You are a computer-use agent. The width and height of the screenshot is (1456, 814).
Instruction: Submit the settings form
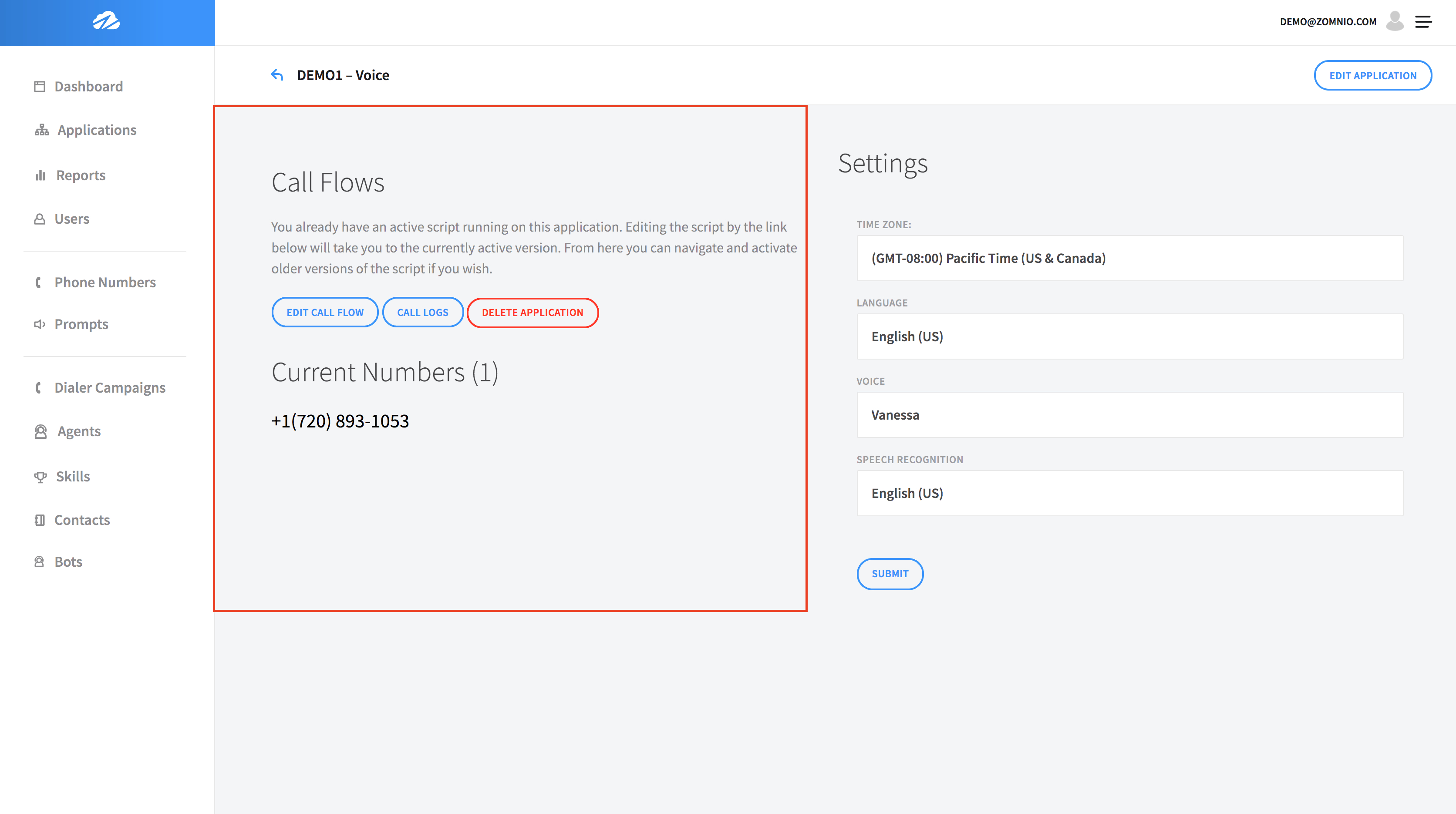pos(890,573)
